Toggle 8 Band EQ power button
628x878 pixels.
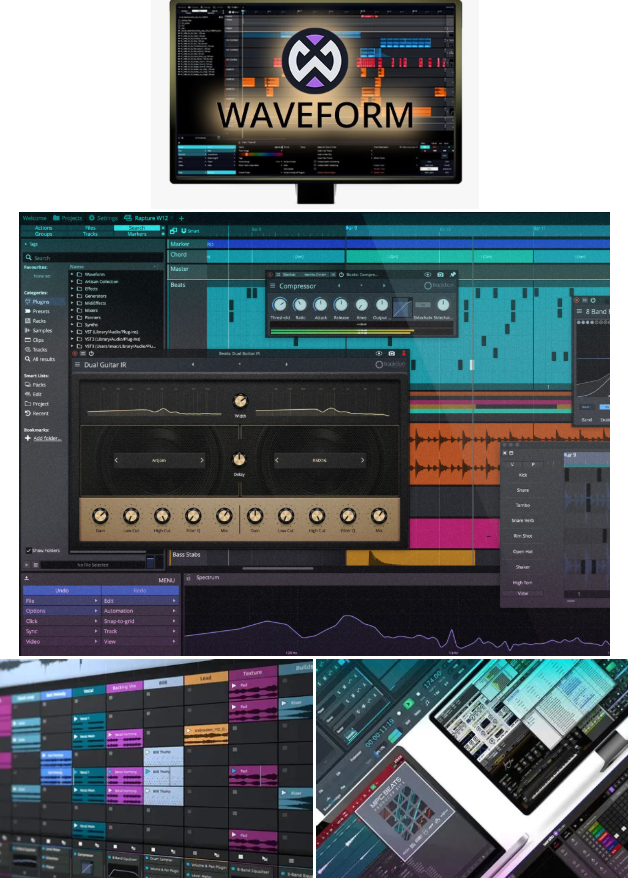coord(593,301)
